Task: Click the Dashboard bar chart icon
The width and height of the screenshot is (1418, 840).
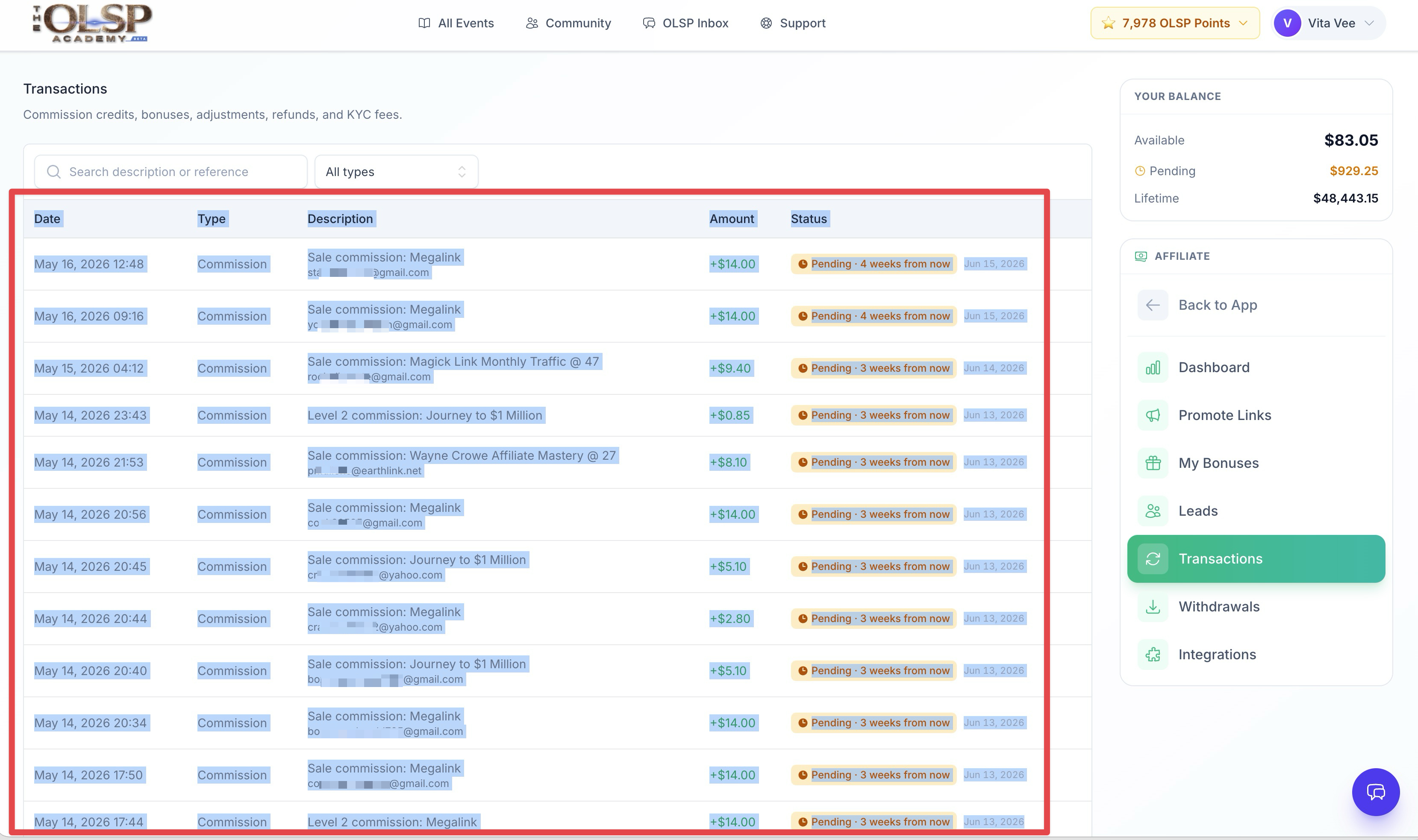Action: (x=1153, y=367)
